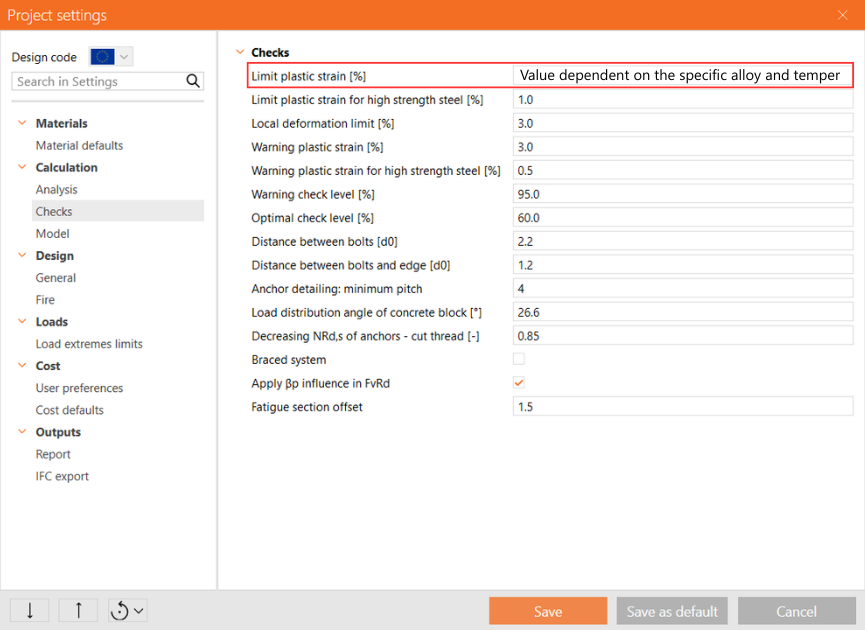This screenshot has width=865, height=630.
Task: Select Analysis in the settings tree
Action: [56, 190]
